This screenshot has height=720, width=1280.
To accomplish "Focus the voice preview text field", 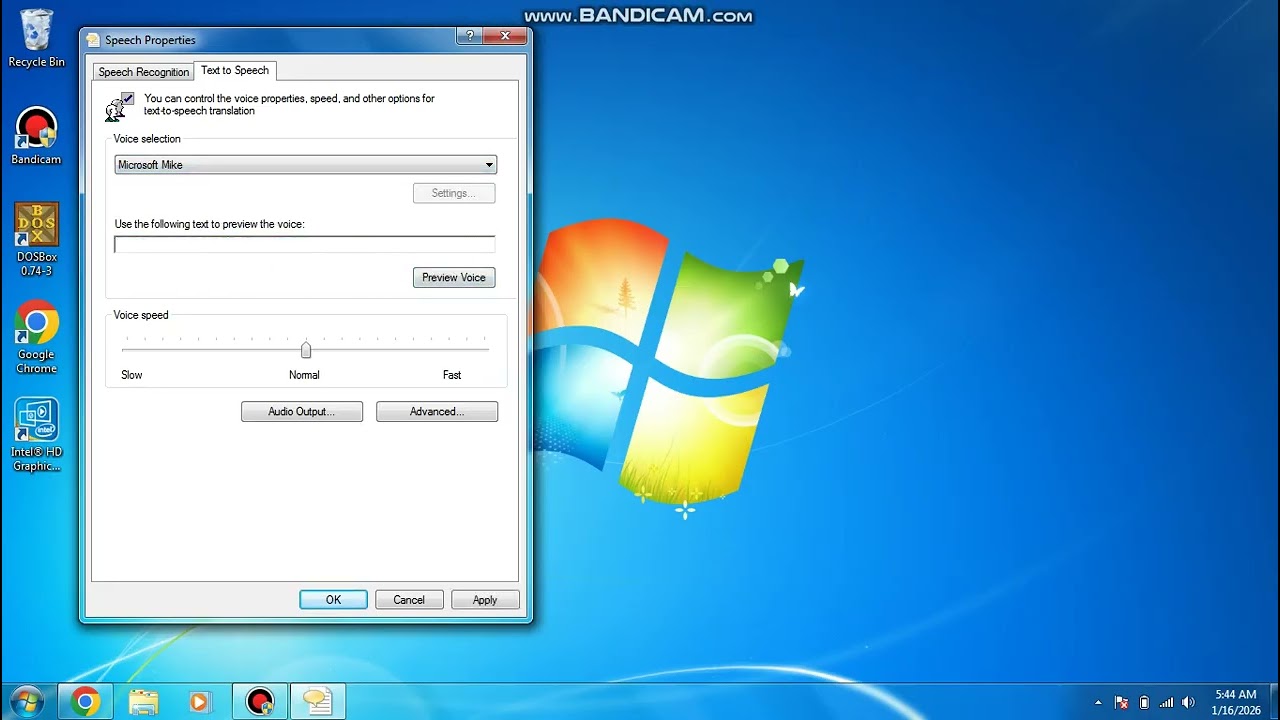I will click(304, 244).
